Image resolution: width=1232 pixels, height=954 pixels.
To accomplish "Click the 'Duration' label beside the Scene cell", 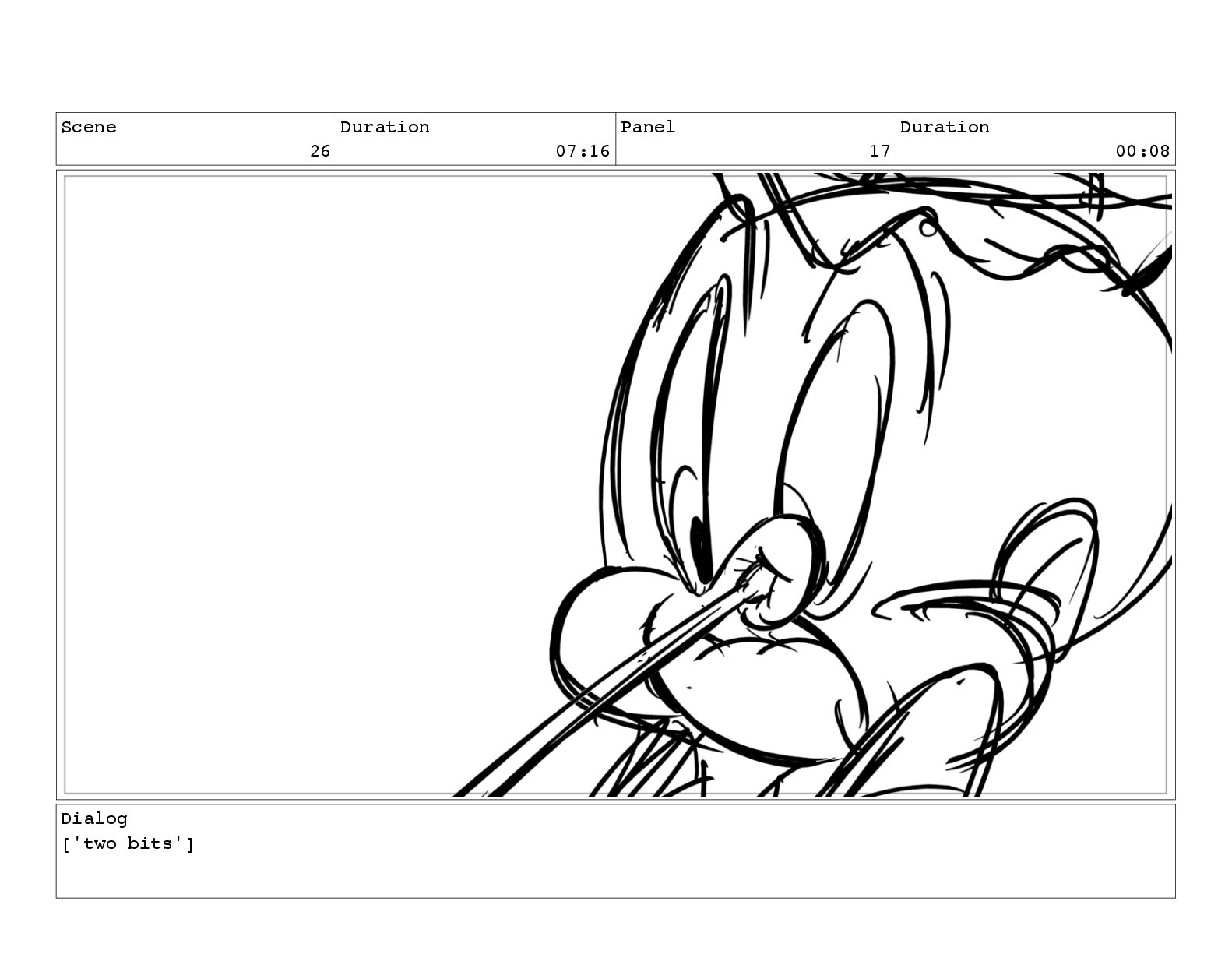I will click(x=385, y=127).
